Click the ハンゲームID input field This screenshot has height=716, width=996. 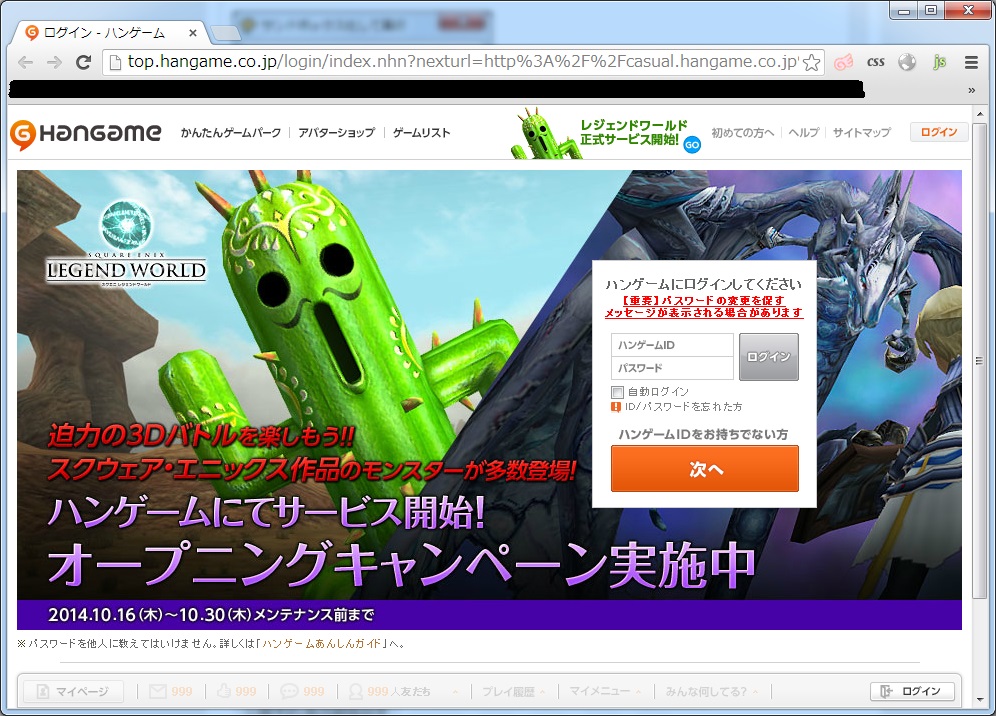pos(672,345)
